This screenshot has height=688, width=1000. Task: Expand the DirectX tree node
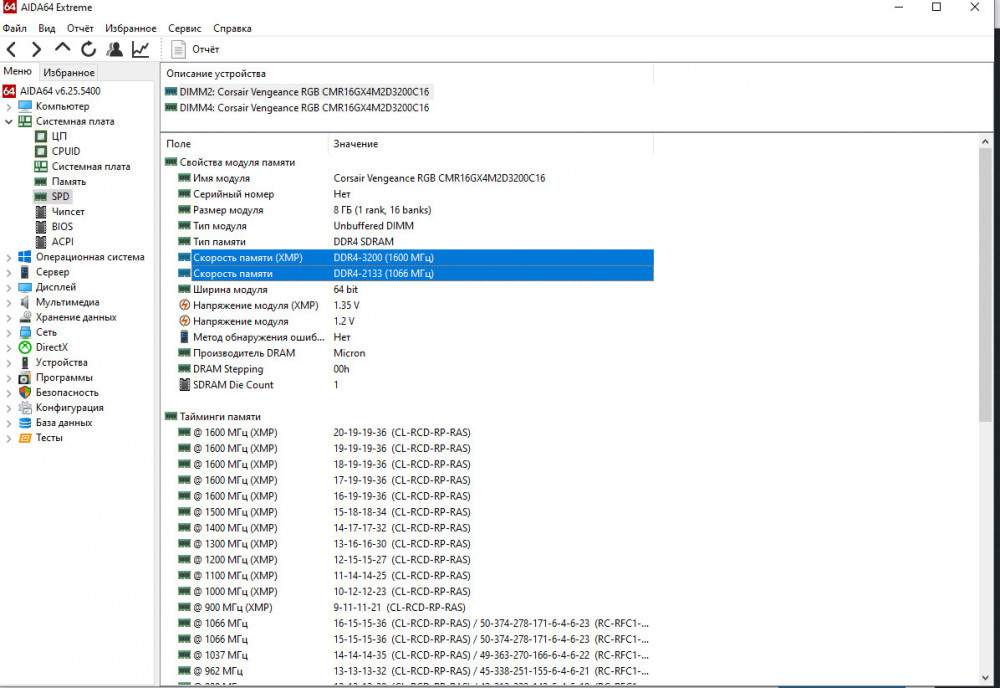click(8, 348)
